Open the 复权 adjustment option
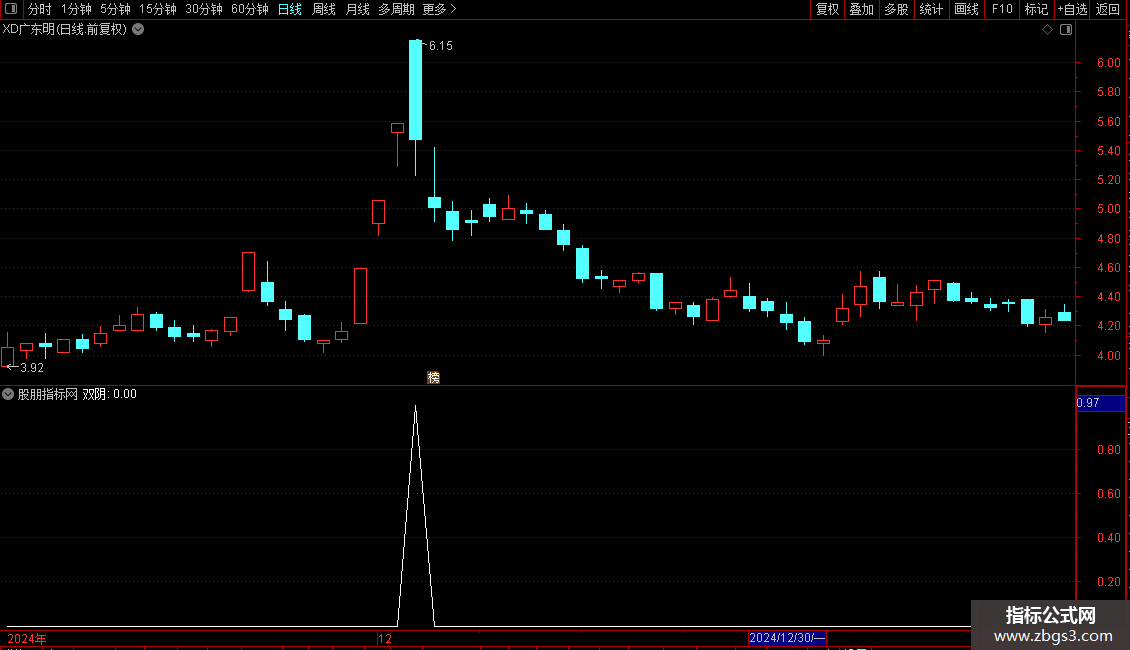Screen dimensions: 1130x650 (x=827, y=9)
